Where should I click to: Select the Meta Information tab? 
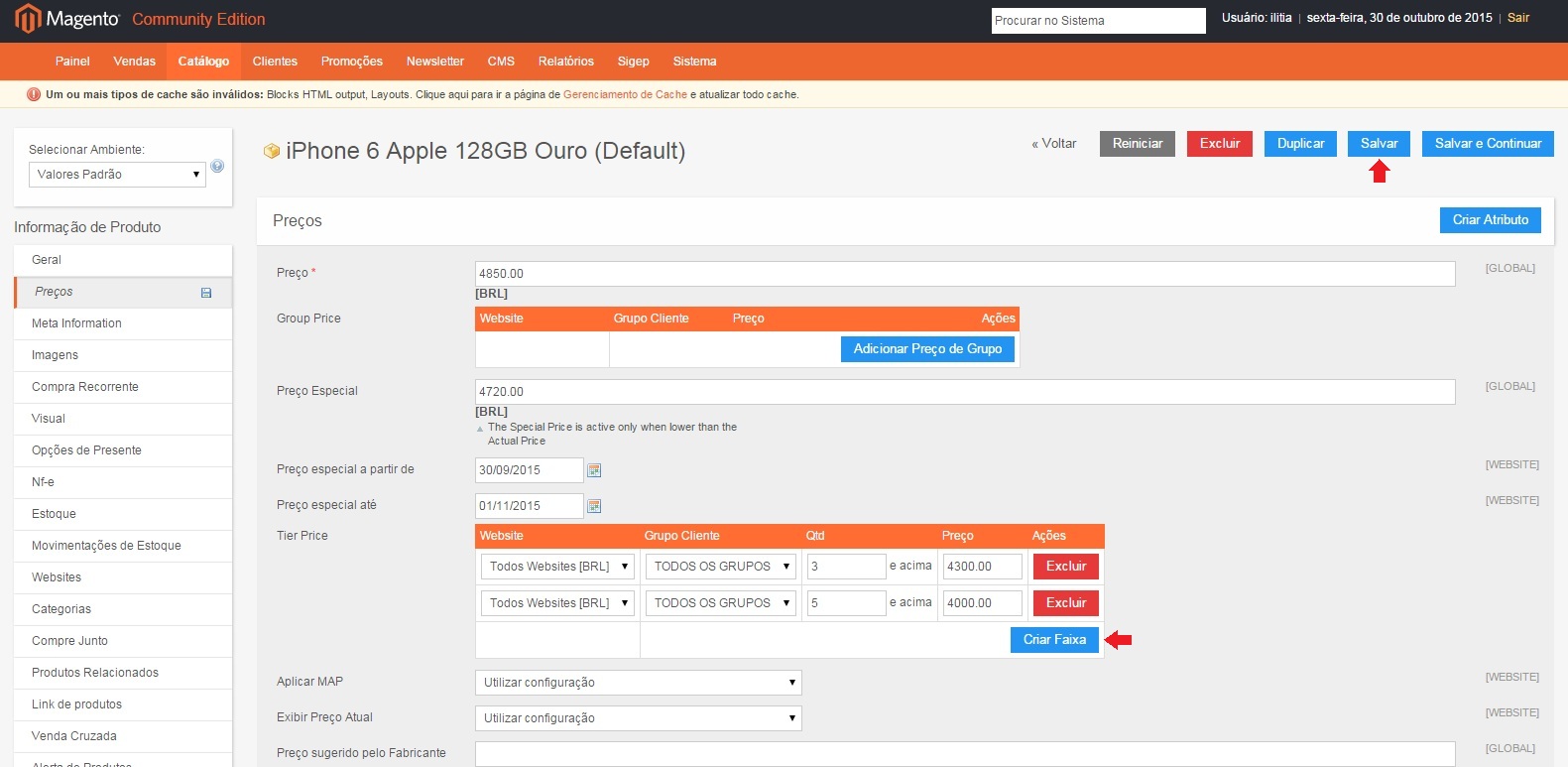[x=123, y=323]
